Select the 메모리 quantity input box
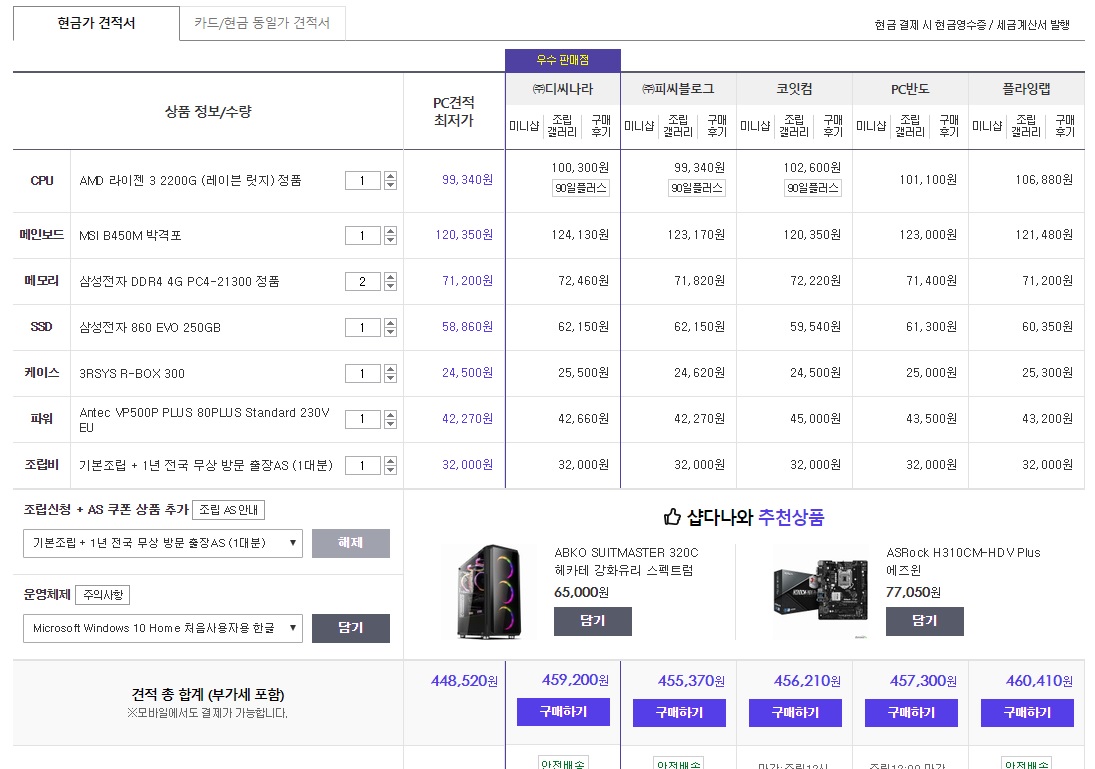 [362, 281]
